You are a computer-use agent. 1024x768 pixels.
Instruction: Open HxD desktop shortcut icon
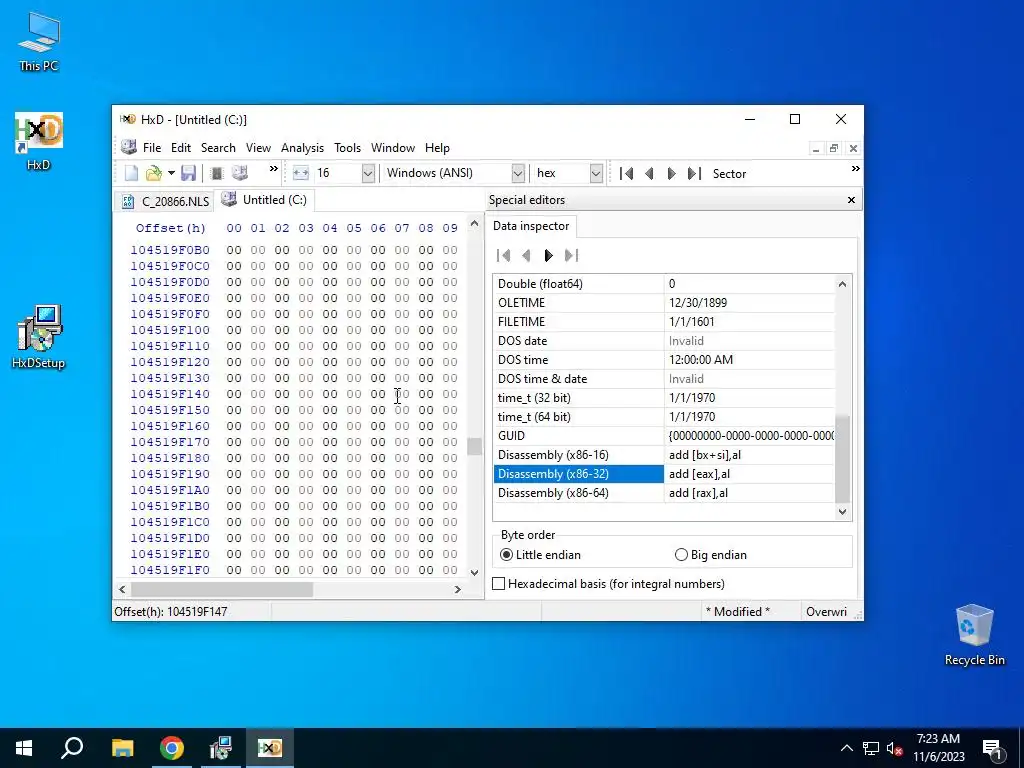coord(39,141)
